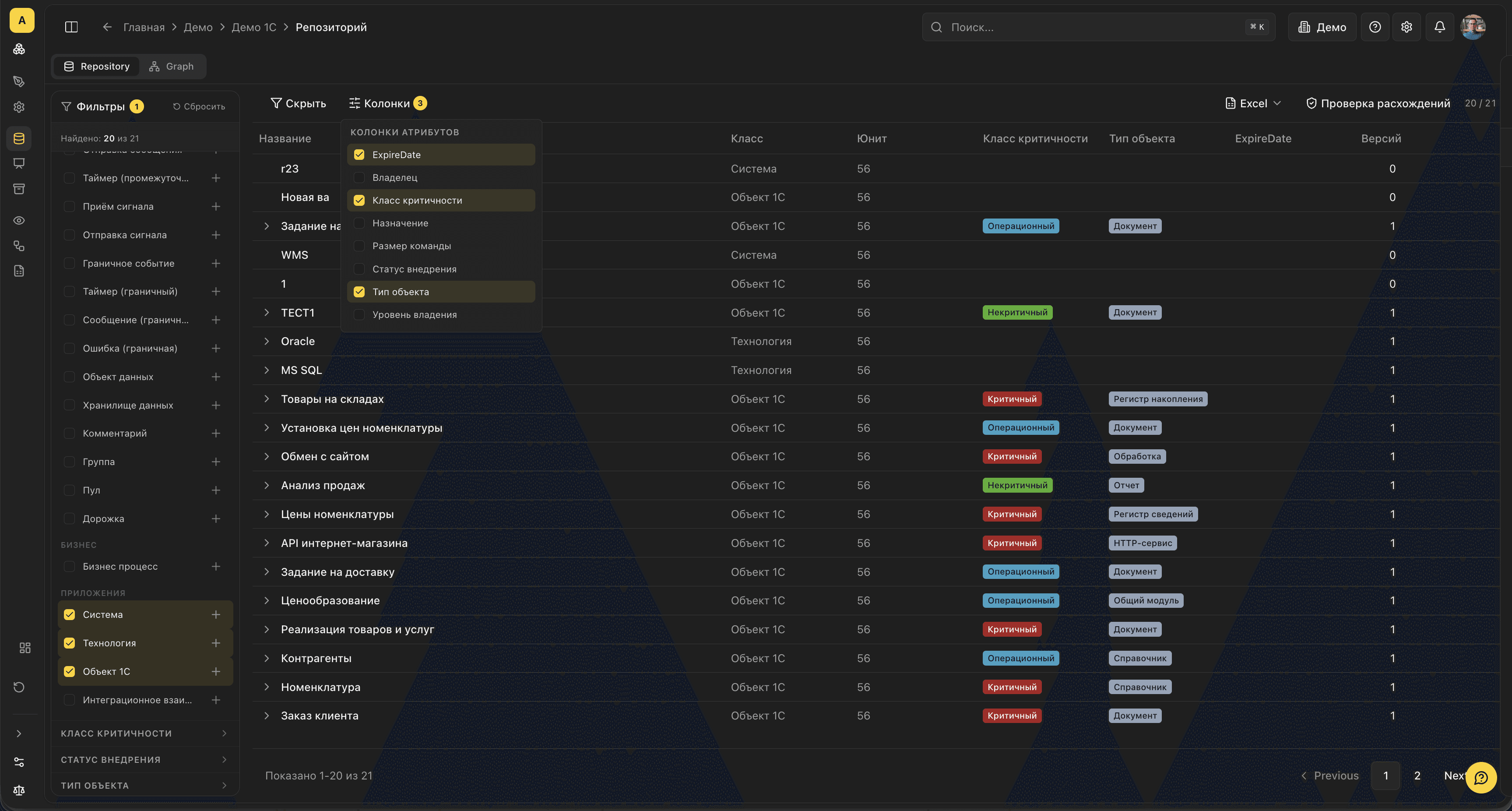
Task: Open Проверка расхождений
Action: click(x=1378, y=103)
